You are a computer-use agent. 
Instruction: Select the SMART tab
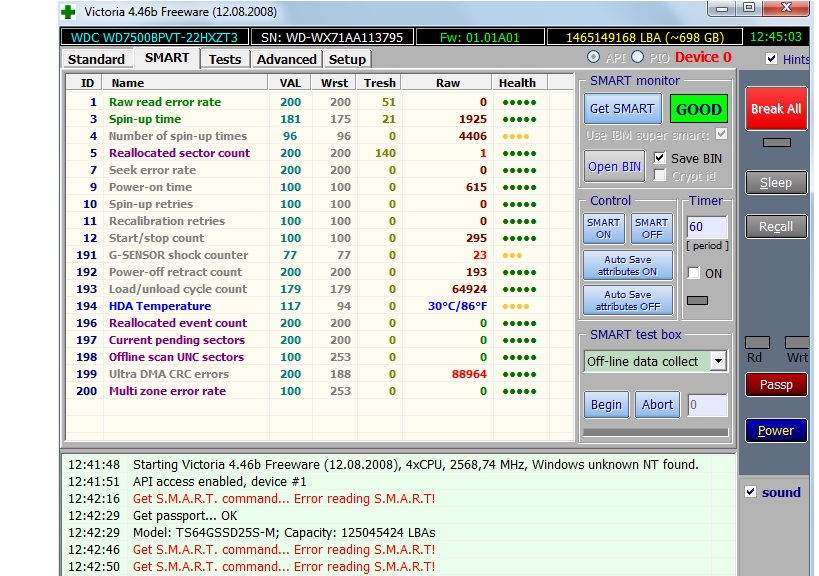(167, 58)
